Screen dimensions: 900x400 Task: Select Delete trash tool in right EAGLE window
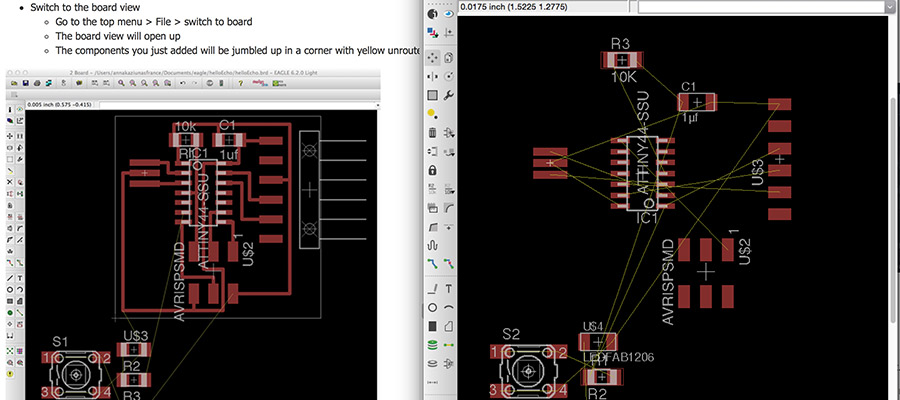(x=433, y=133)
